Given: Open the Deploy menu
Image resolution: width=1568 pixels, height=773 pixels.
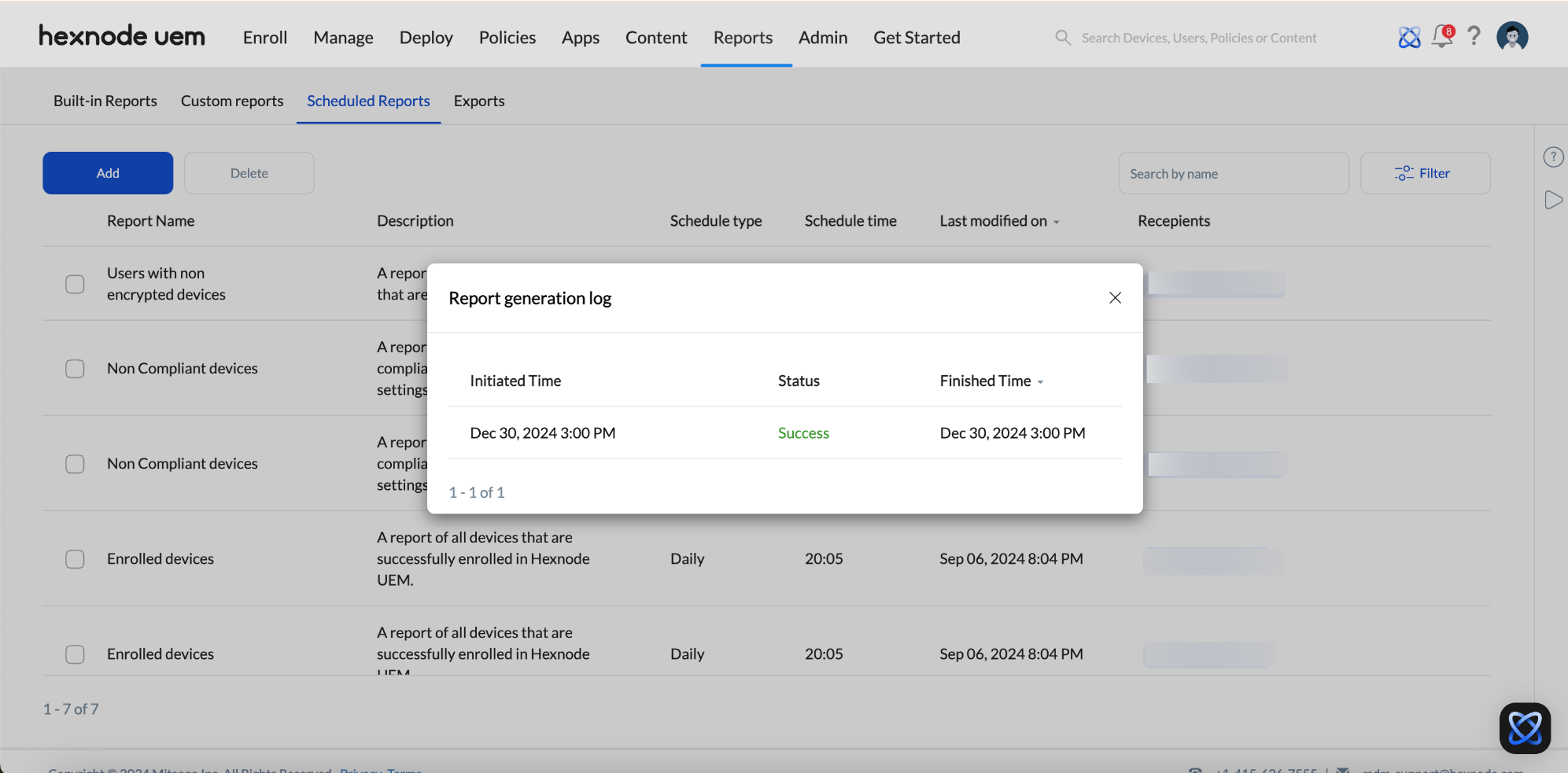Looking at the screenshot, I should point(426,38).
